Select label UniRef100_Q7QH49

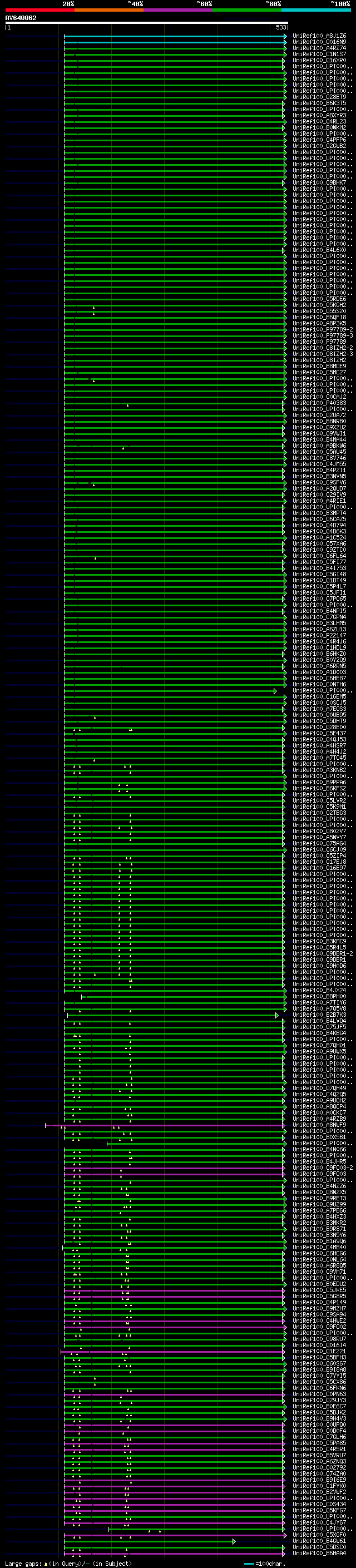click(319, 1089)
